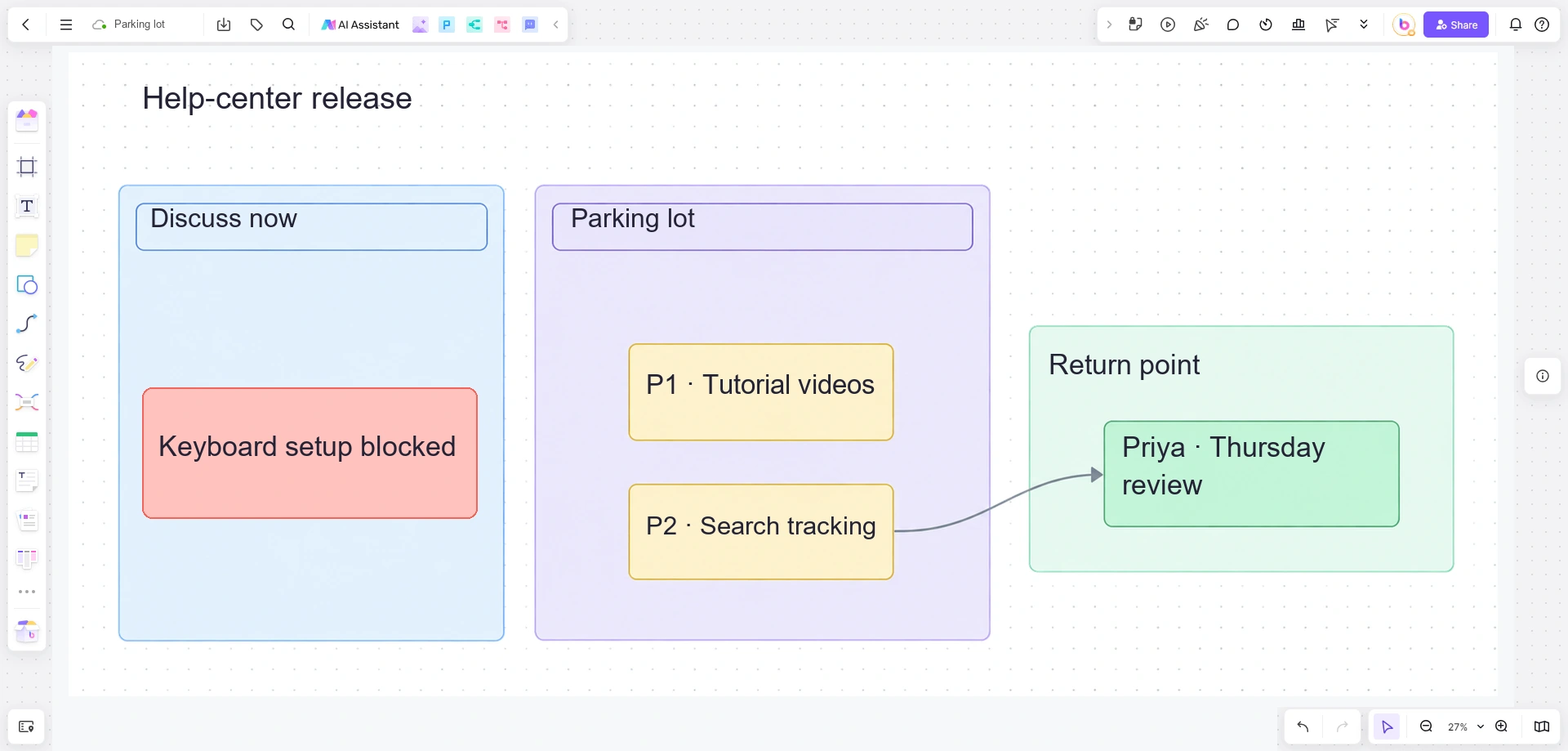Viewport: 1568px width, 751px height.
Task: Open the celebration party popper icon
Action: tap(1200, 25)
